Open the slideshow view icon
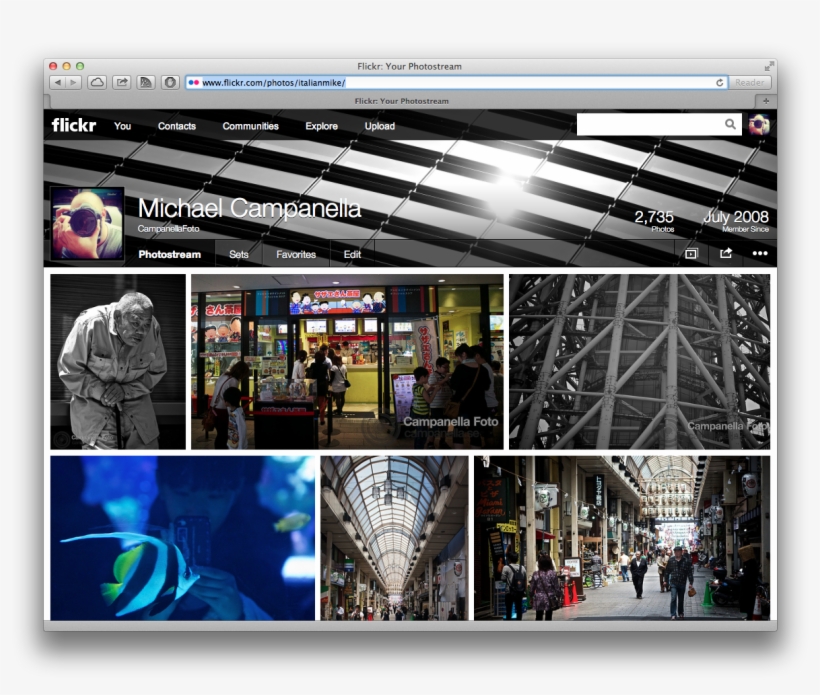820x695 pixels. (690, 255)
